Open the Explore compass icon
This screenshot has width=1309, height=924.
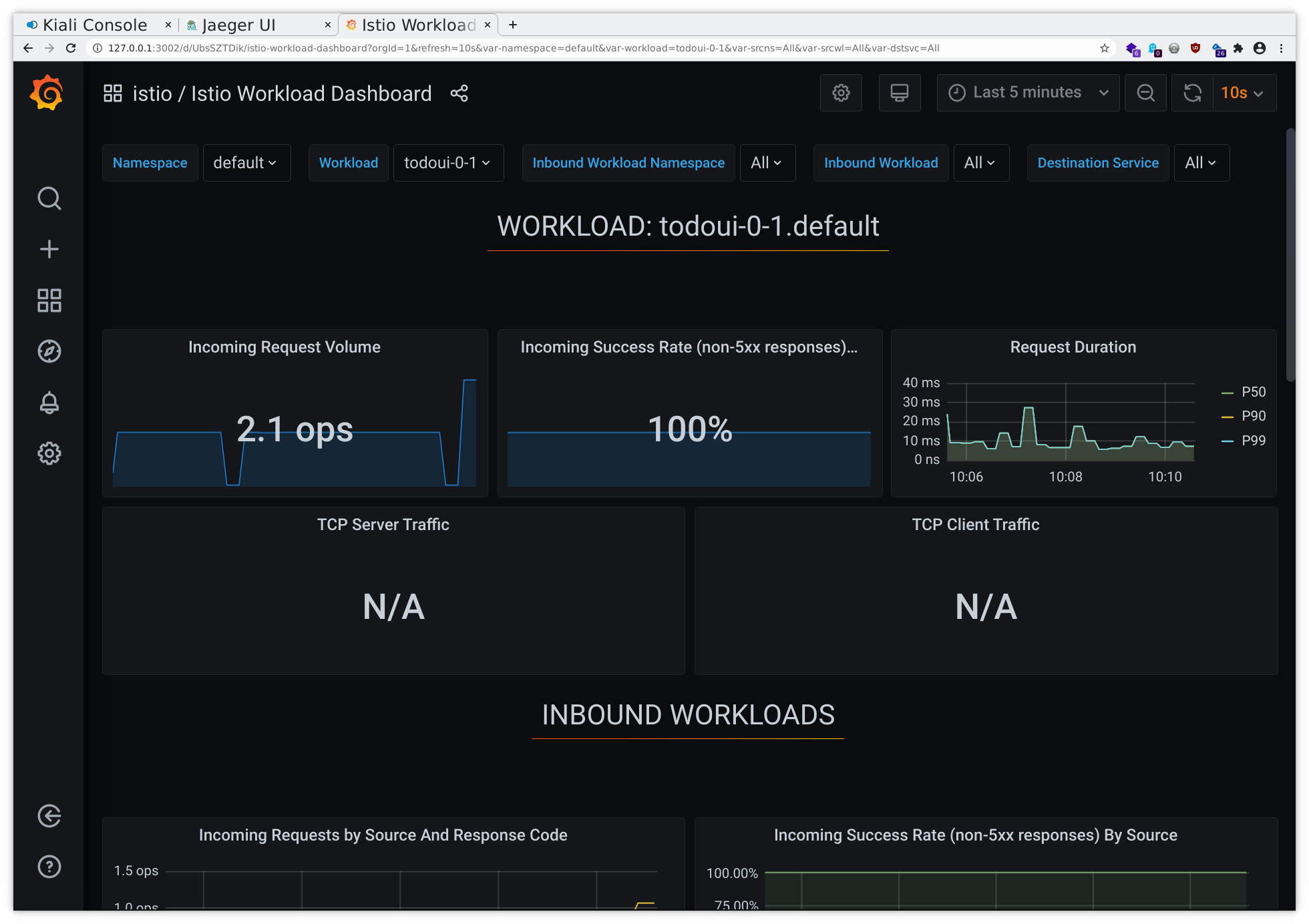coord(49,351)
